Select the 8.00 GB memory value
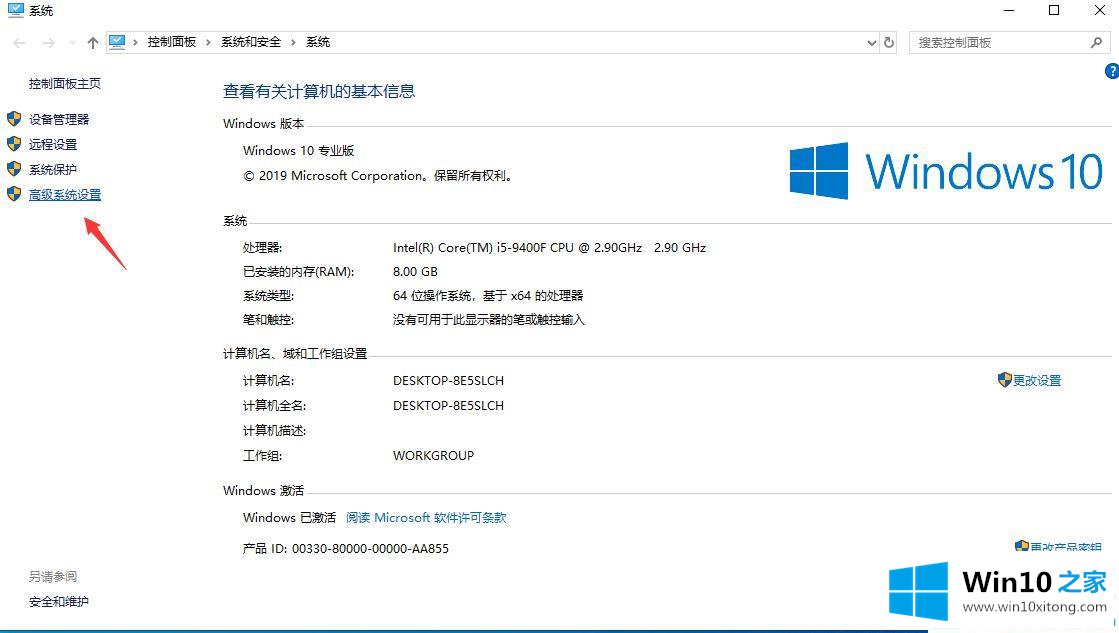The height and width of the screenshot is (633, 1119). (415, 272)
